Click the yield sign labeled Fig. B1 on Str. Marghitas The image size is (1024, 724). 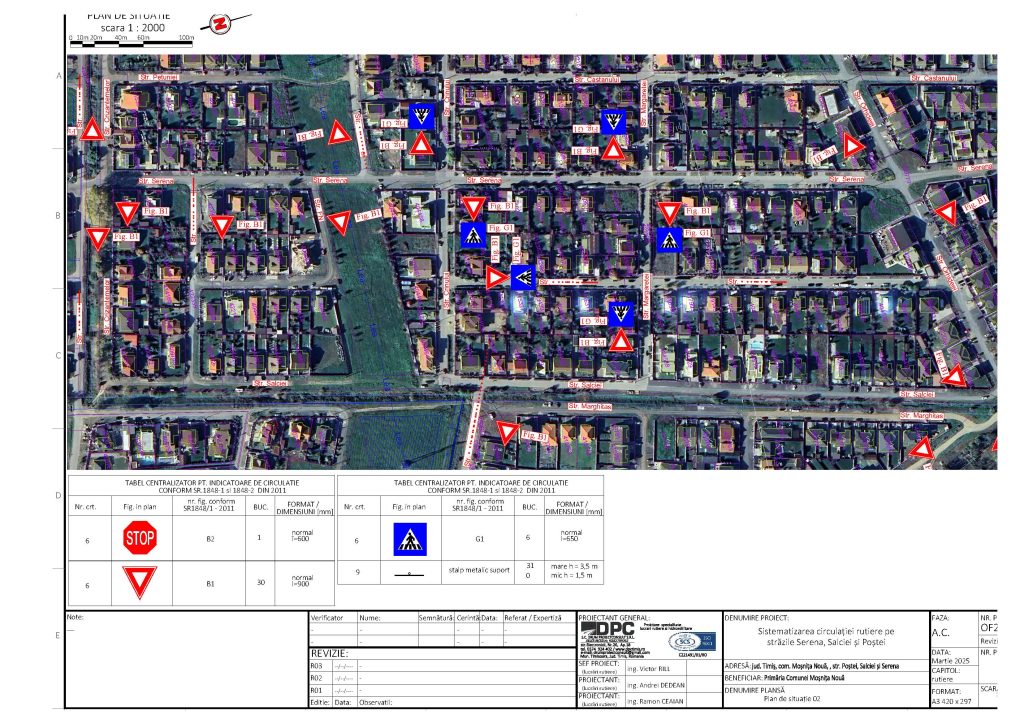pyautogui.click(x=508, y=432)
